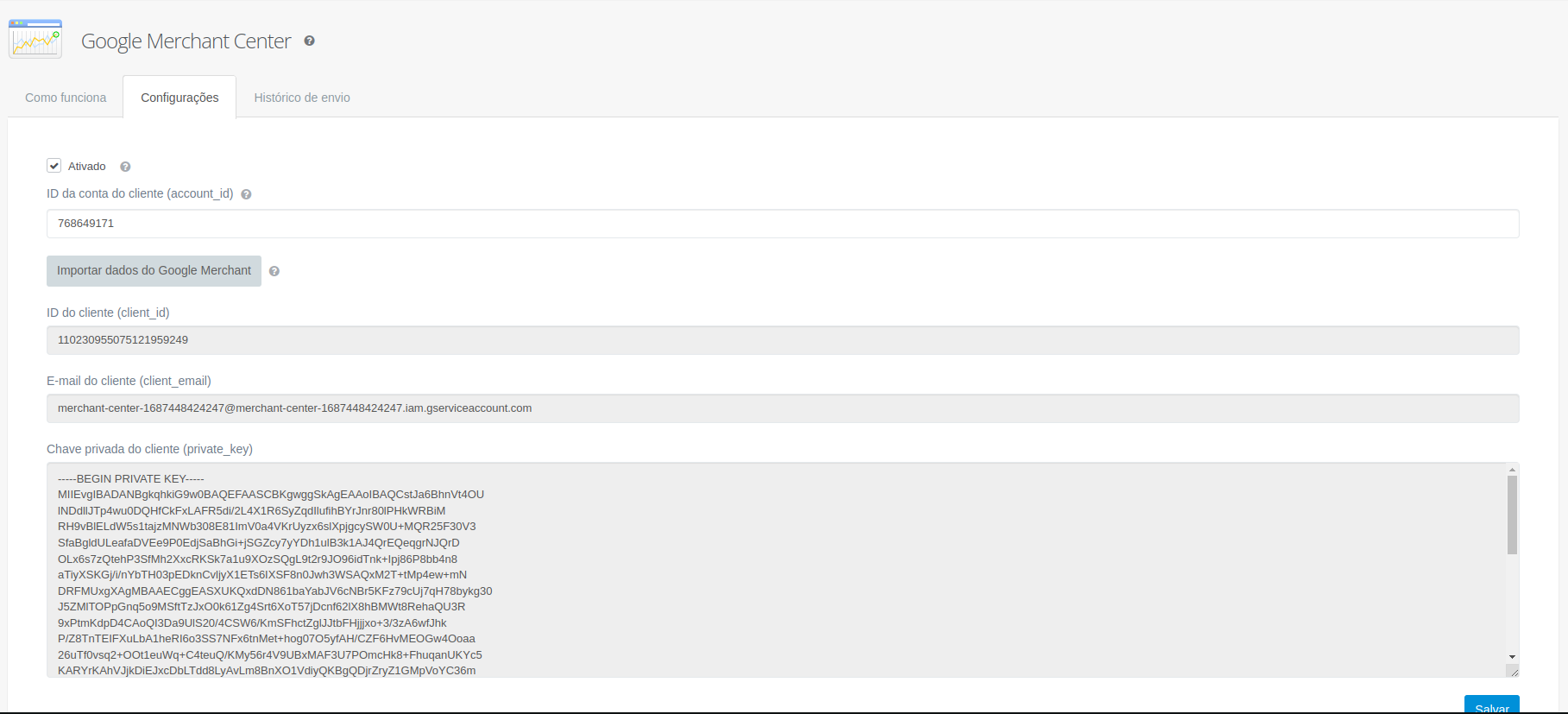This screenshot has width=1568, height=714.
Task: Click the 'ID da conta do cliente (account_id)' label
Action: [140, 193]
